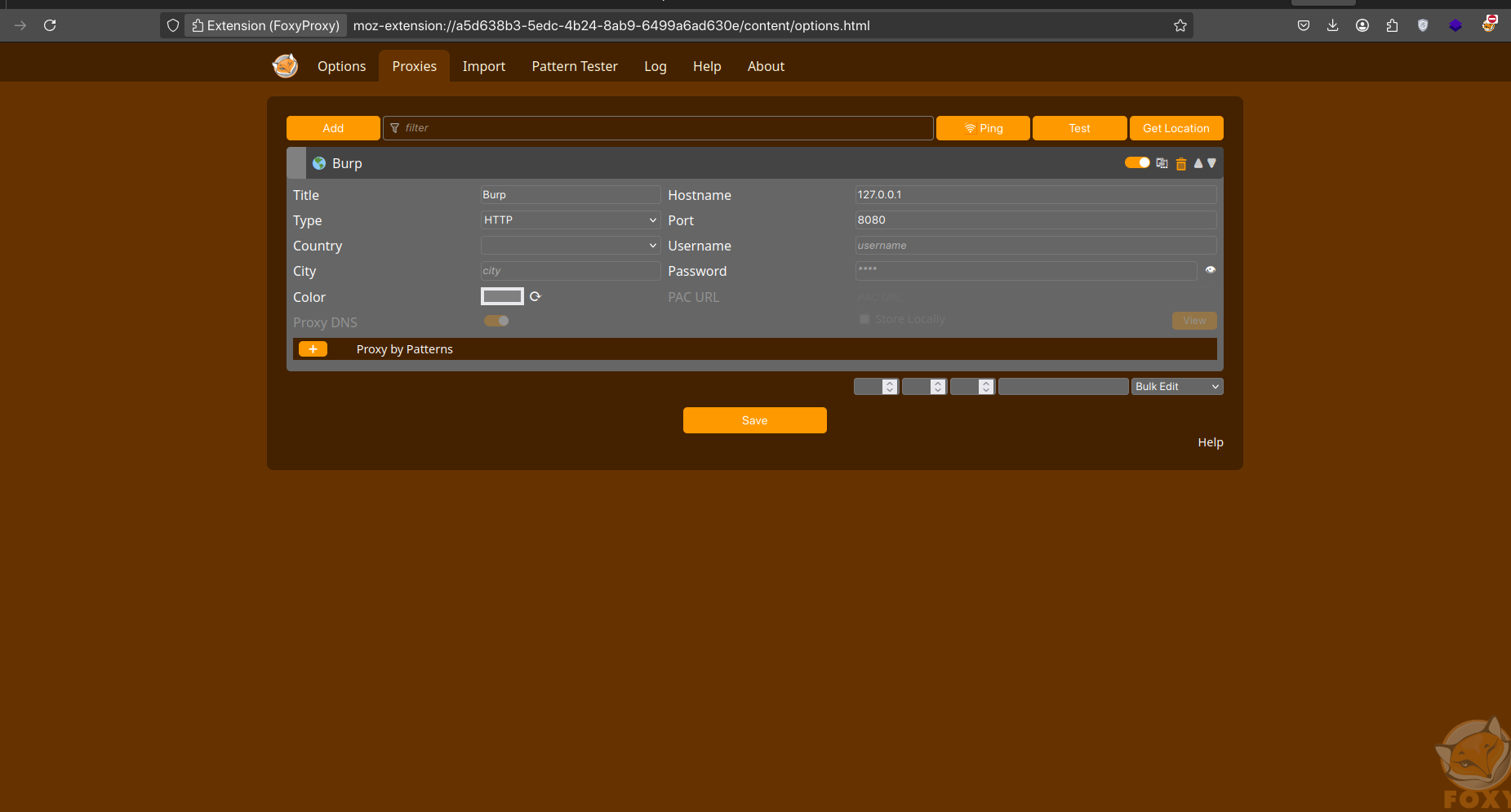Screen dimensions: 1511x812
Task: Open FoxyProxy toolbar extension icon
Action: (1489, 25)
